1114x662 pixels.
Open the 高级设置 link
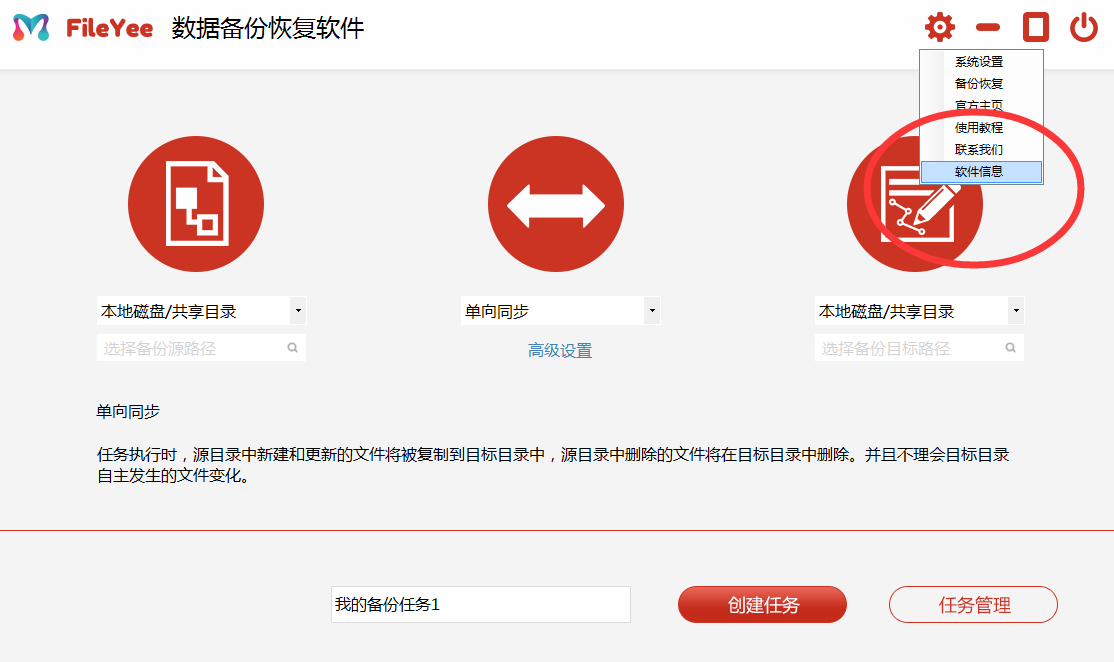[560, 351]
